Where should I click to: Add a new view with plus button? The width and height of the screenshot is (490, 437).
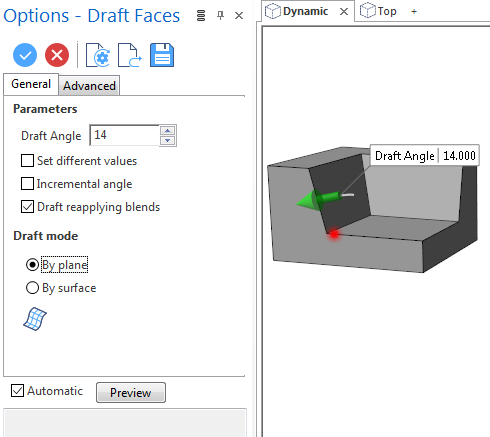point(414,12)
